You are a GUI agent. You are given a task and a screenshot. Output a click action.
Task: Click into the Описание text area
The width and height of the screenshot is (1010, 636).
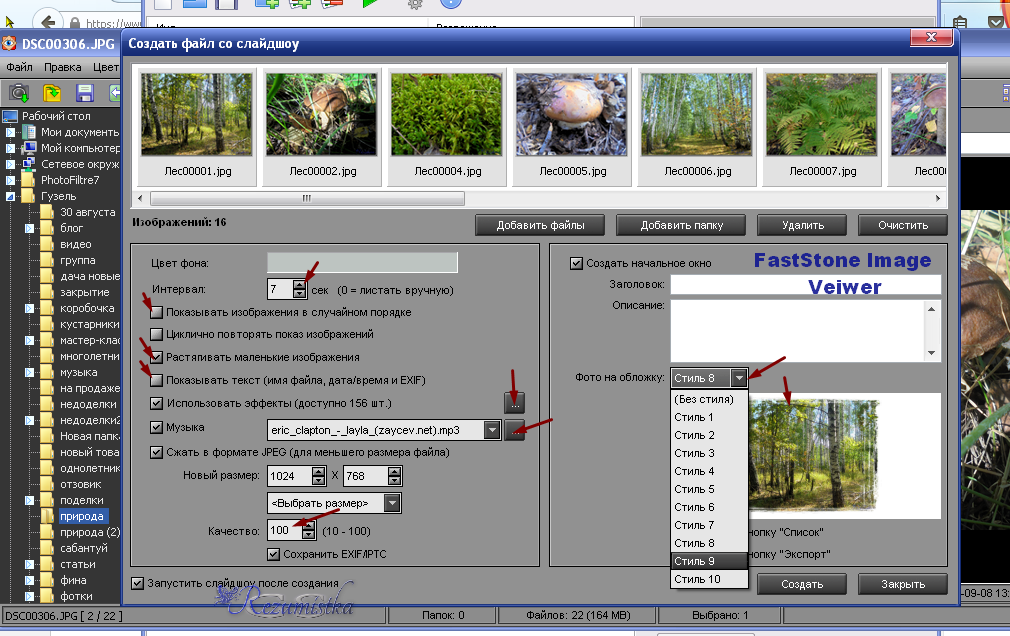coord(798,331)
